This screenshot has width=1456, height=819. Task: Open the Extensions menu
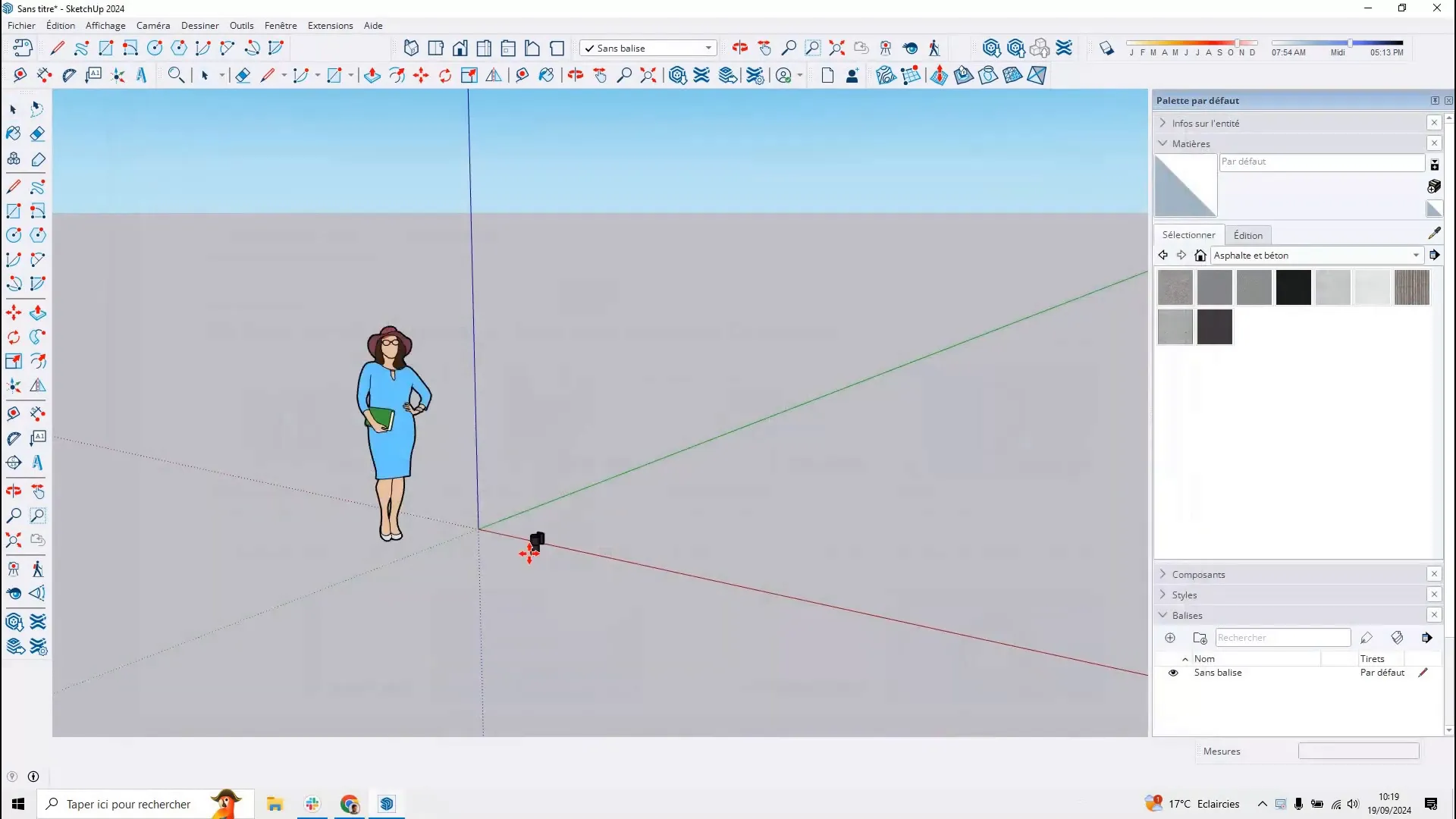pos(331,25)
